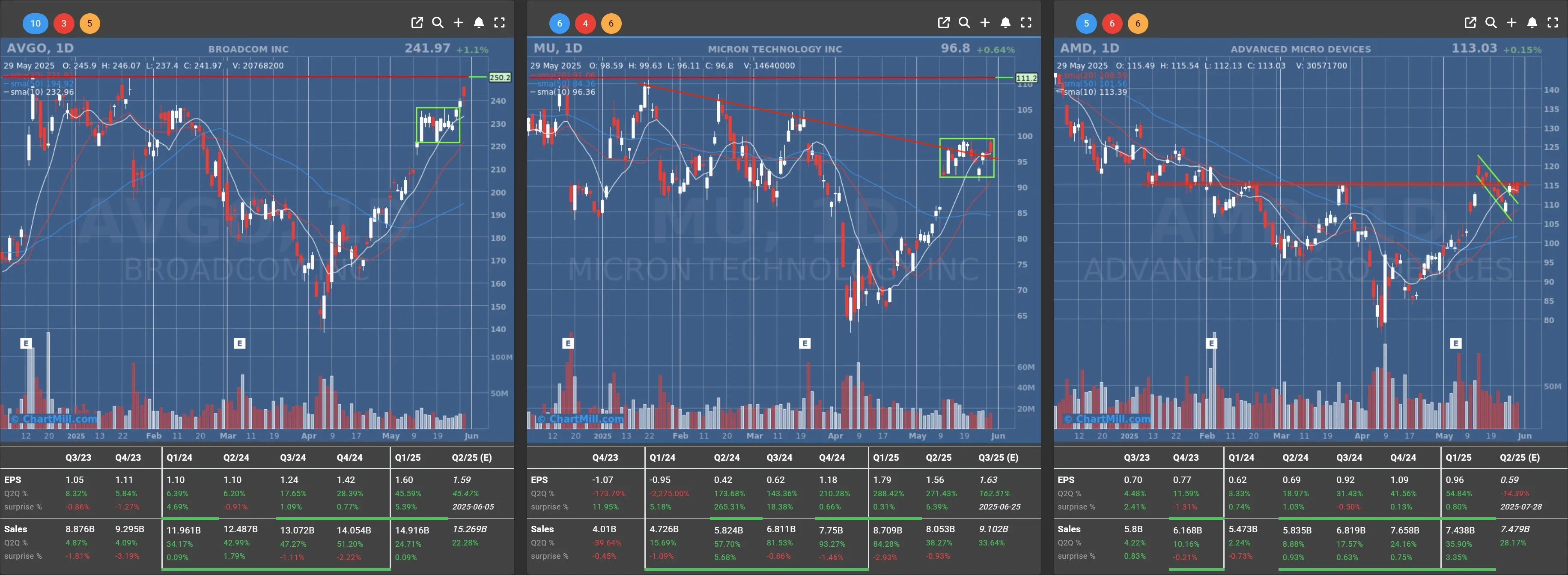Click BROADCOM INC company name

point(248,49)
